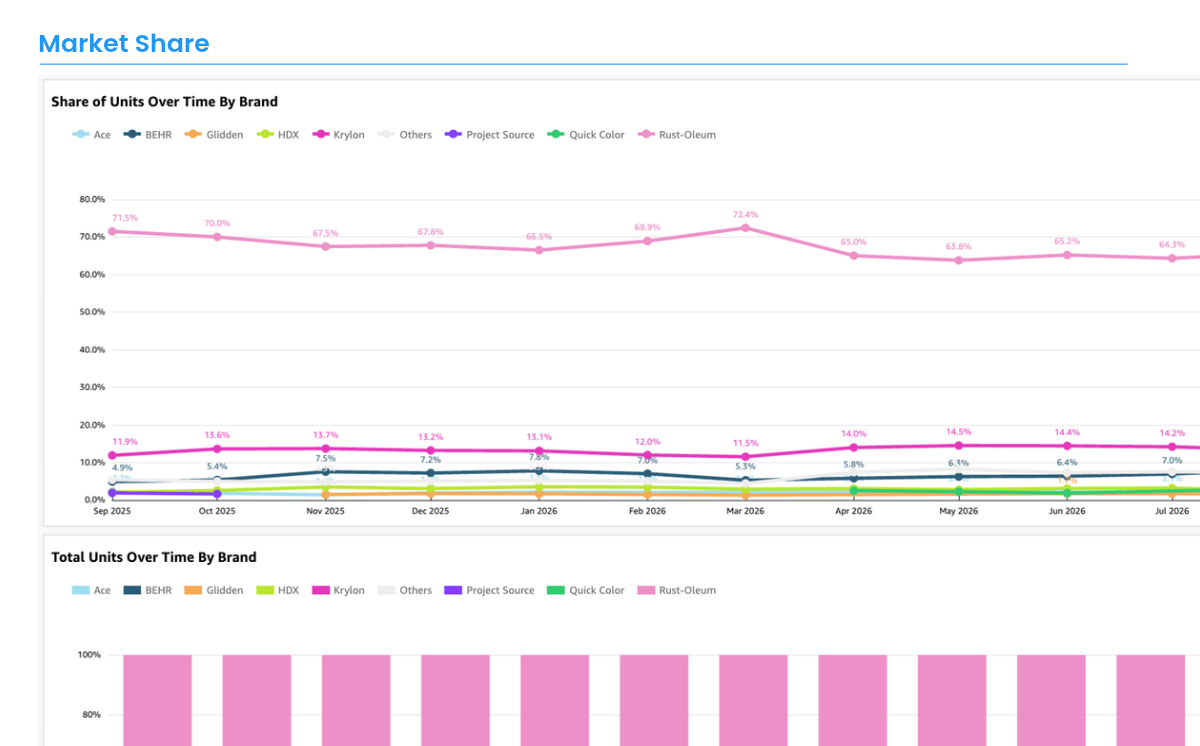Click the 5.8% BEHR value label
This screenshot has width=1200, height=746.
(x=853, y=464)
